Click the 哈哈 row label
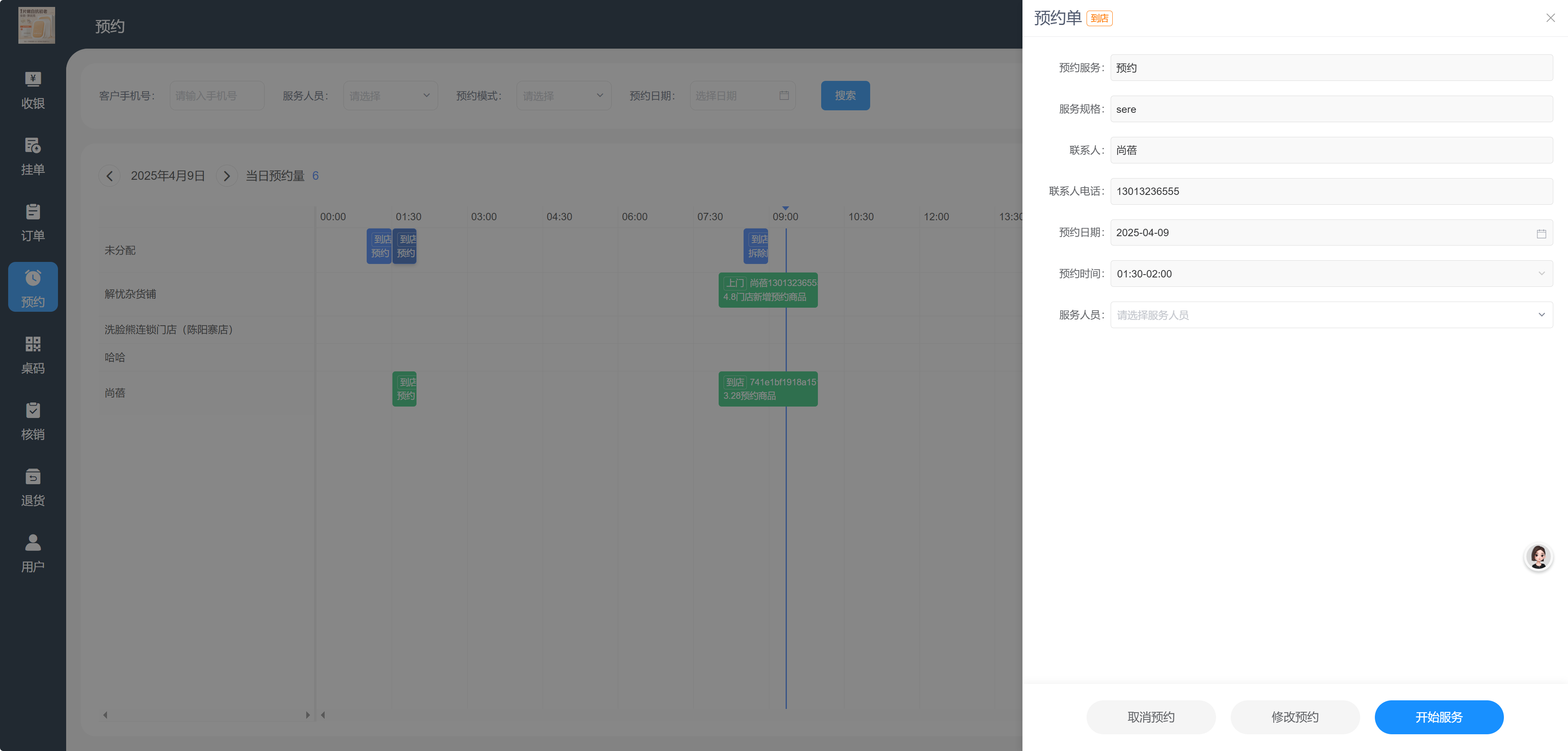Viewport: 1568px width, 751px height. (x=114, y=358)
